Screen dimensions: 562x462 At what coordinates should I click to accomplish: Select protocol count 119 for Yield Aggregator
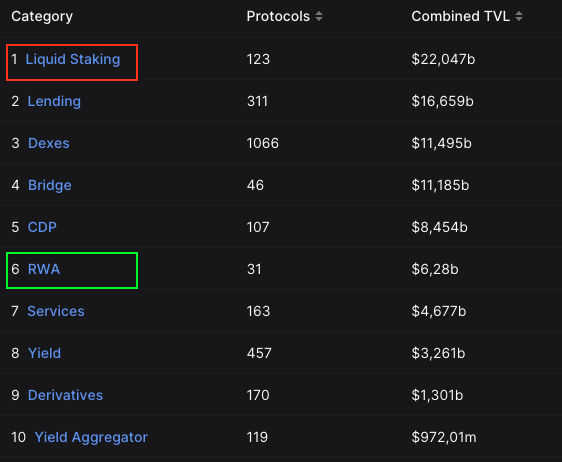[257, 437]
